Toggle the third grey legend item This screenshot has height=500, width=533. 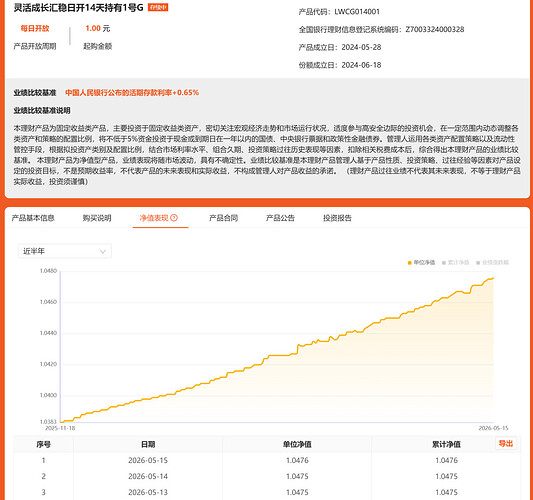[492, 262]
